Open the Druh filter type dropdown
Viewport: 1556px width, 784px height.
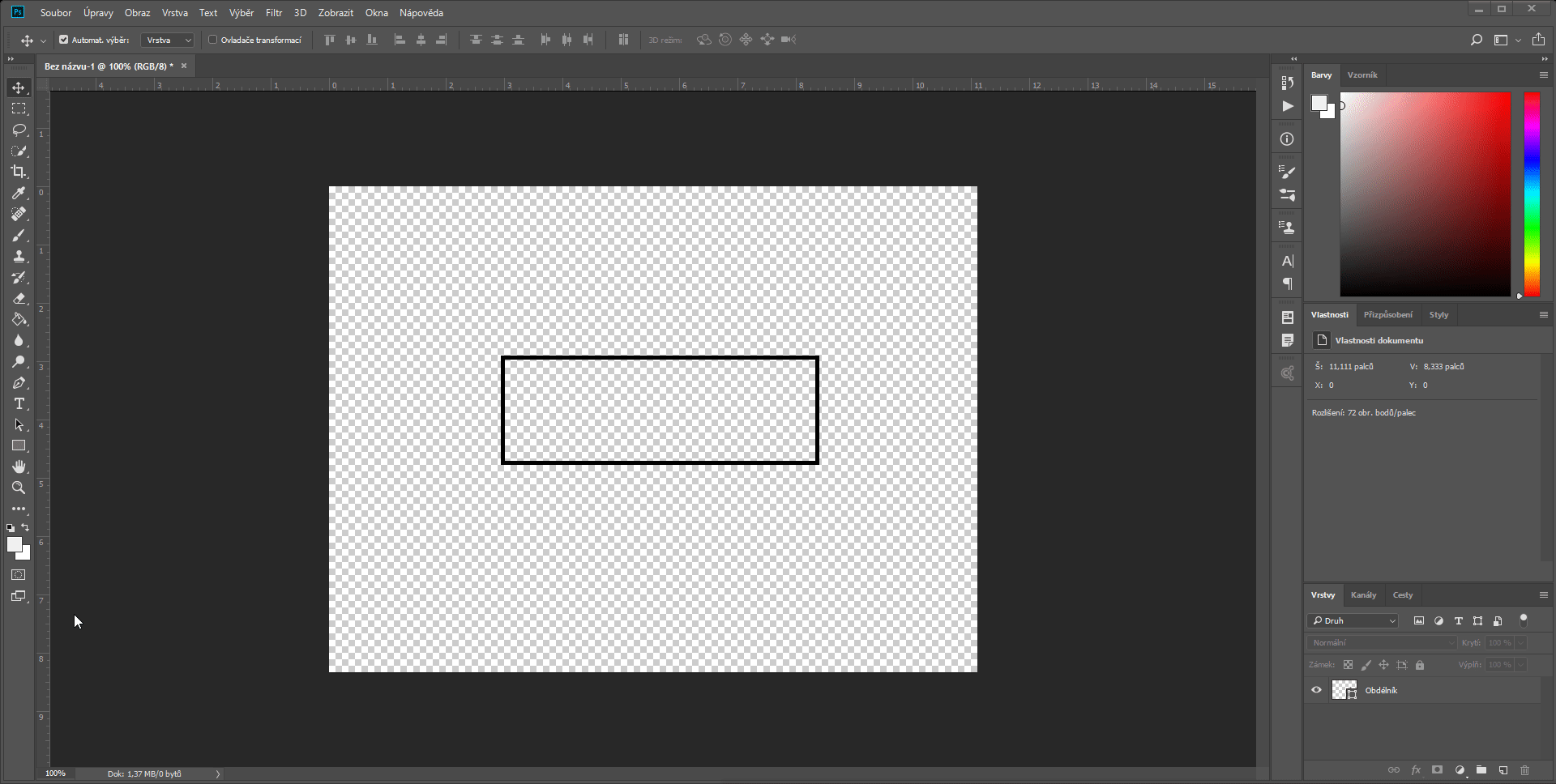click(1353, 621)
